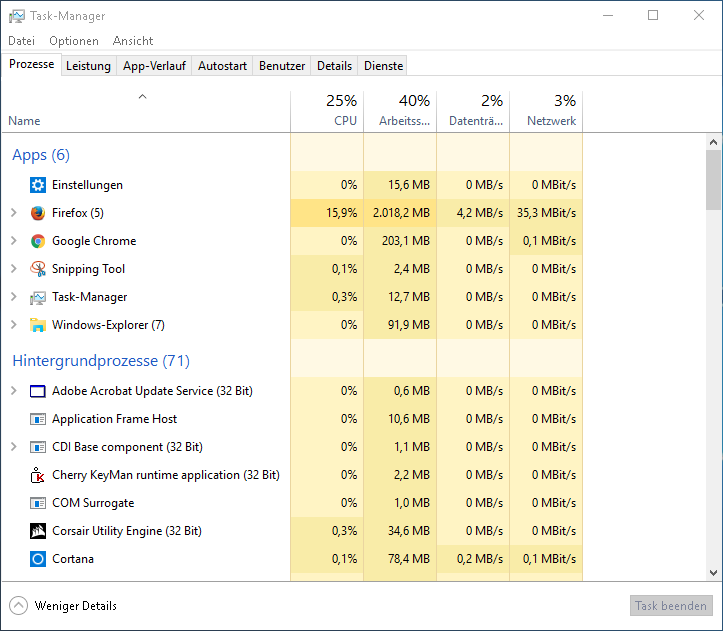The image size is (723, 631).
Task: Switch to the Leistung tab
Action: pyautogui.click(x=89, y=66)
